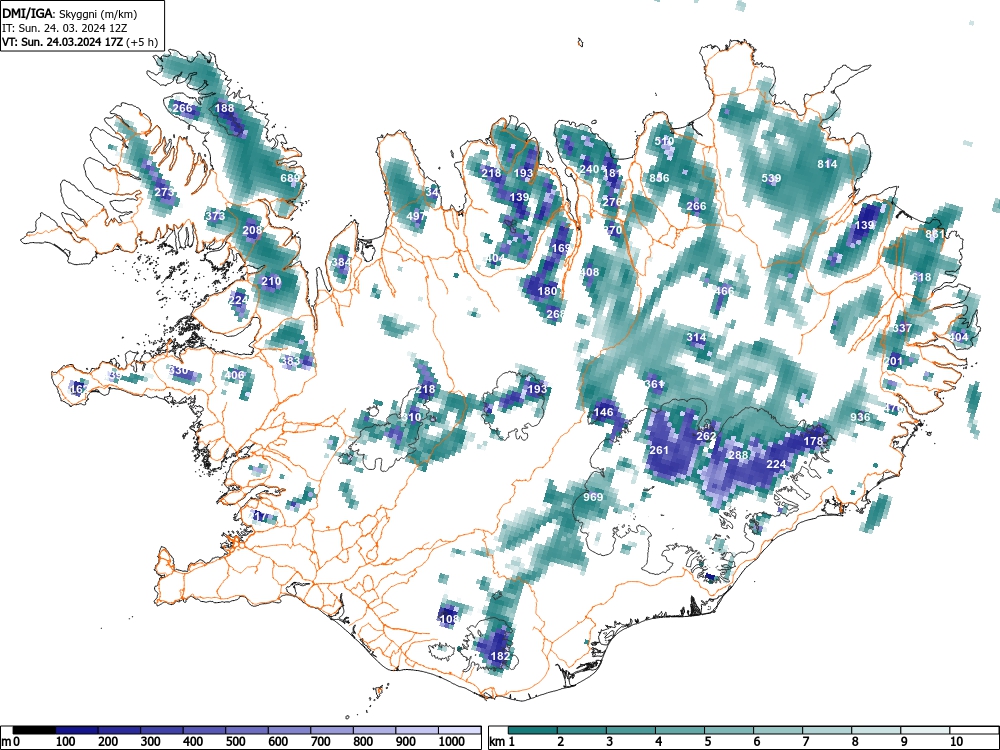Click the visibility value 384
This screenshot has width=1000, height=750.
tap(341, 262)
